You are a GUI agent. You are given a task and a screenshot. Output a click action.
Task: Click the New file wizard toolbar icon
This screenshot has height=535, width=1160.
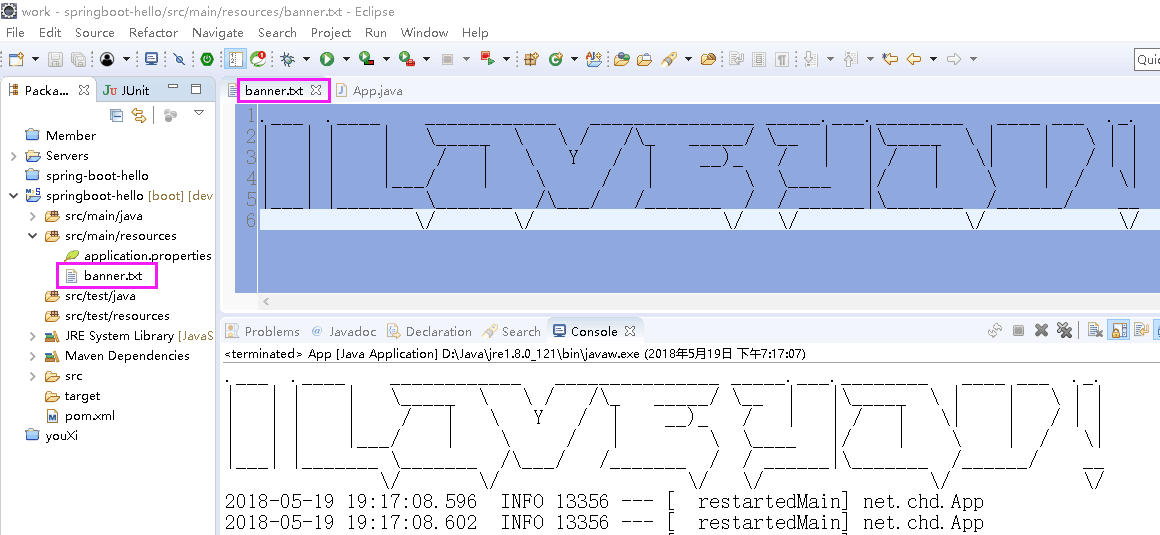click(x=16, y=58)
